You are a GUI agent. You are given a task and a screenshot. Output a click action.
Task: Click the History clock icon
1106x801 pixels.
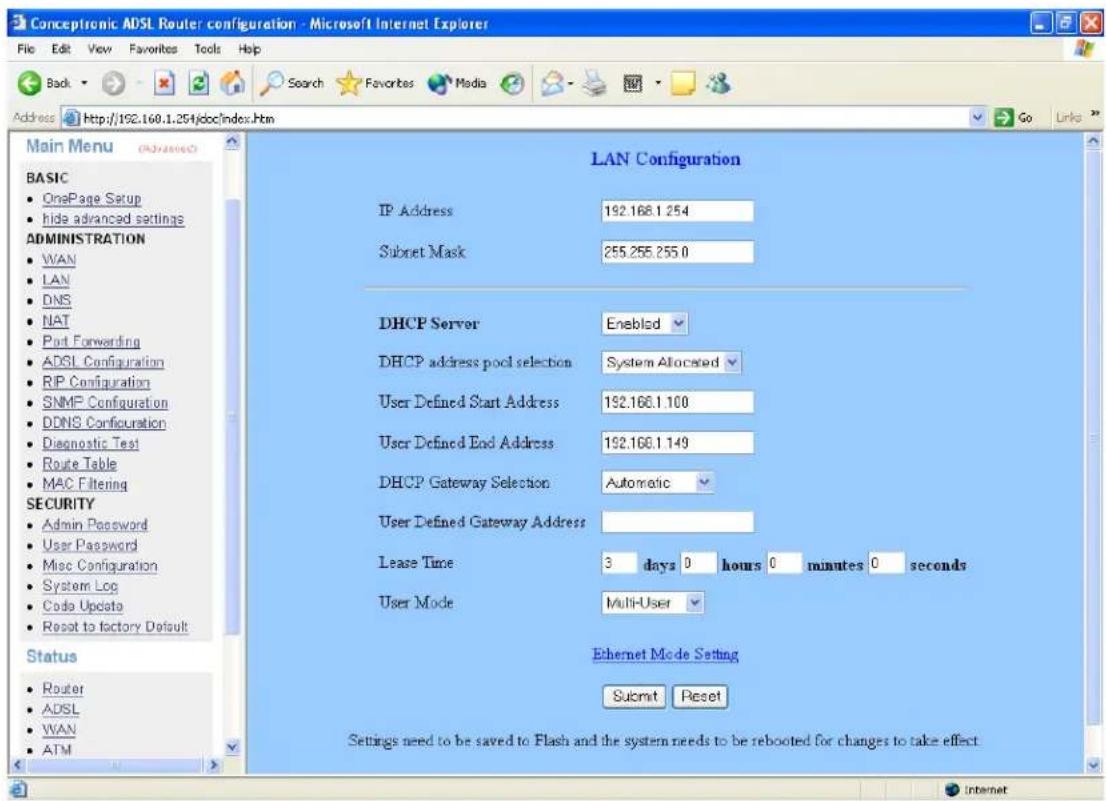click(x=512, y=84)
